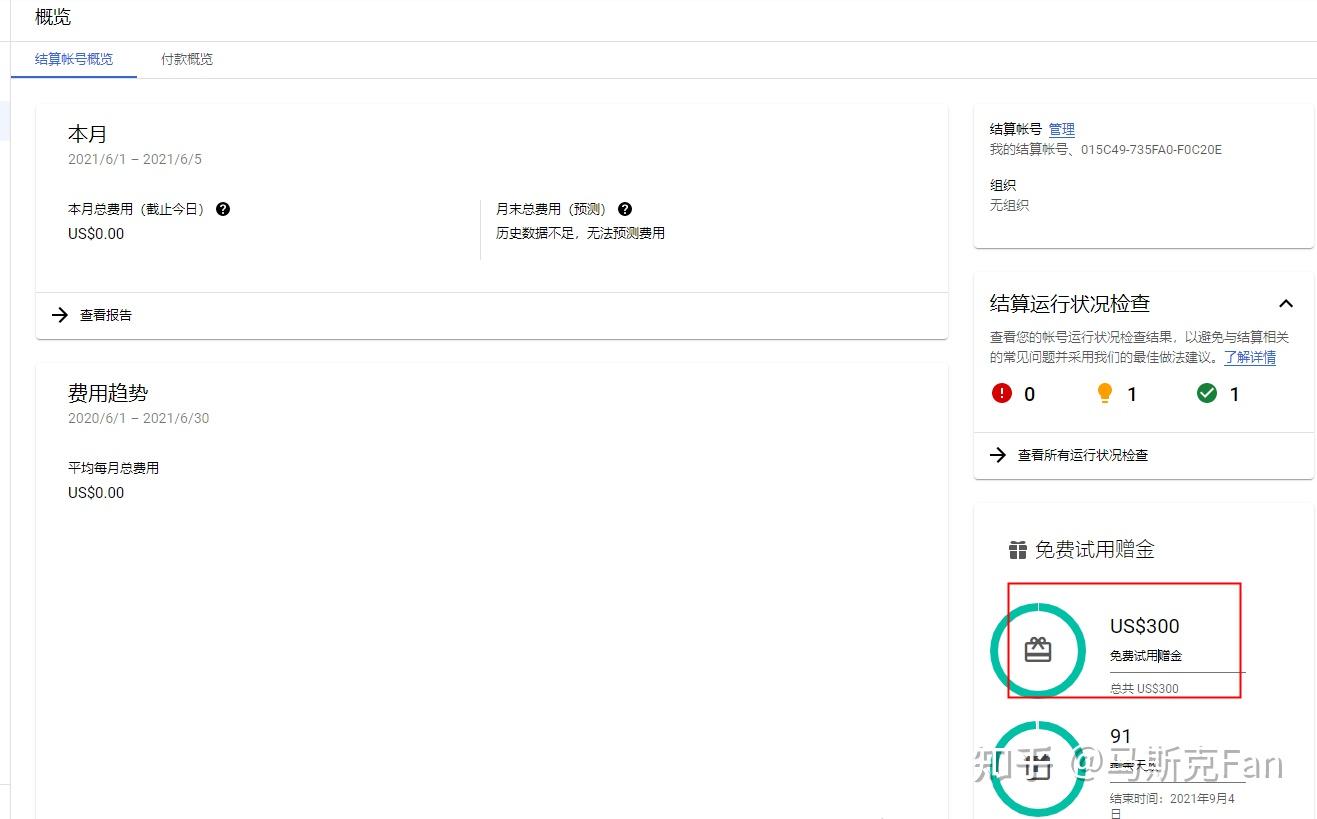Click the 无组织 value
Image resolution: width=1317 pixels, height=819 pixels.
[x=1009, y=205]
